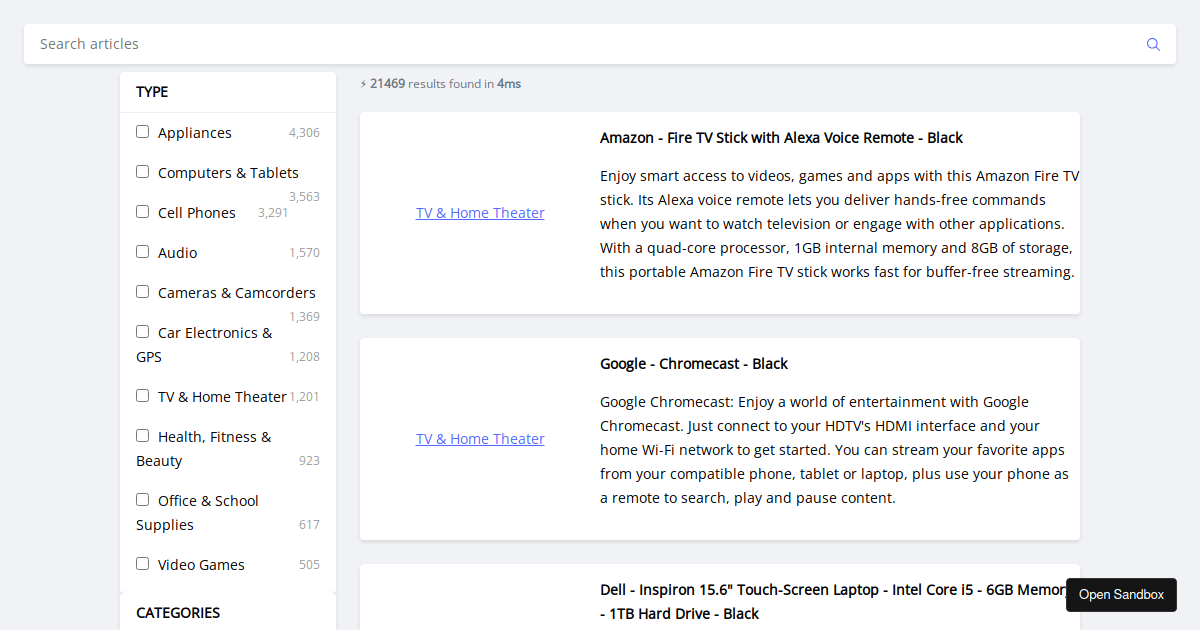Click the search magnifying glass icon

pyautogui.click(x=1153, y=44)
